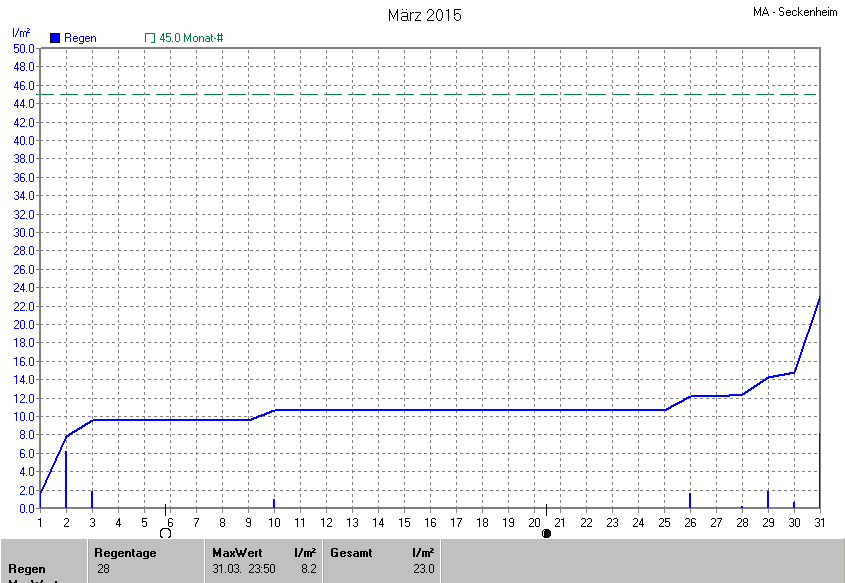Click the März 2015 chart title
Viewport: 845px width, 583px height.
point(424,16)
